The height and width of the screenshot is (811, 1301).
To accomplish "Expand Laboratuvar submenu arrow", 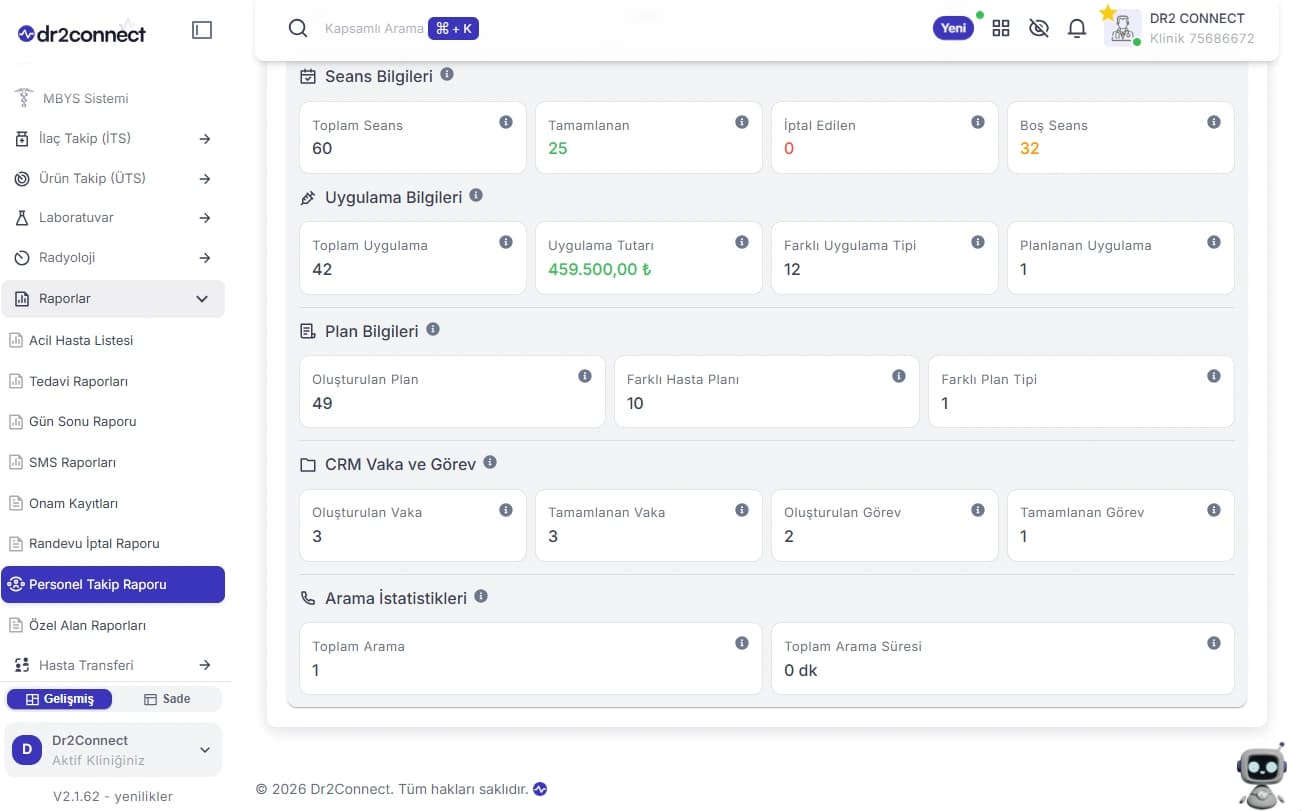I will [204, 218].
